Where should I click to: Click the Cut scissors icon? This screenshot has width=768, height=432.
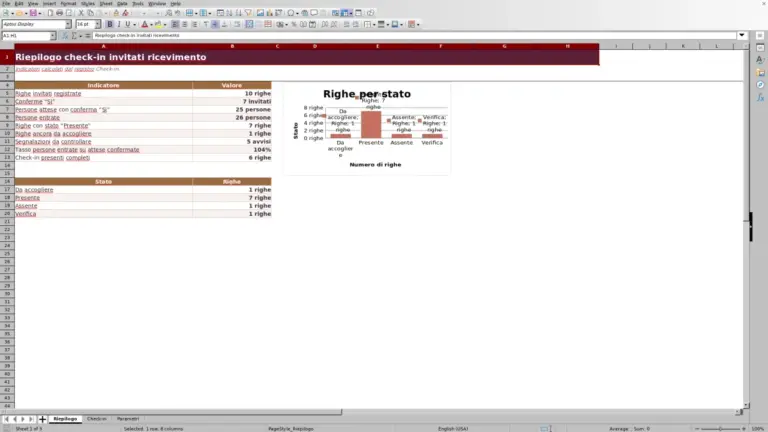[81, 13]
